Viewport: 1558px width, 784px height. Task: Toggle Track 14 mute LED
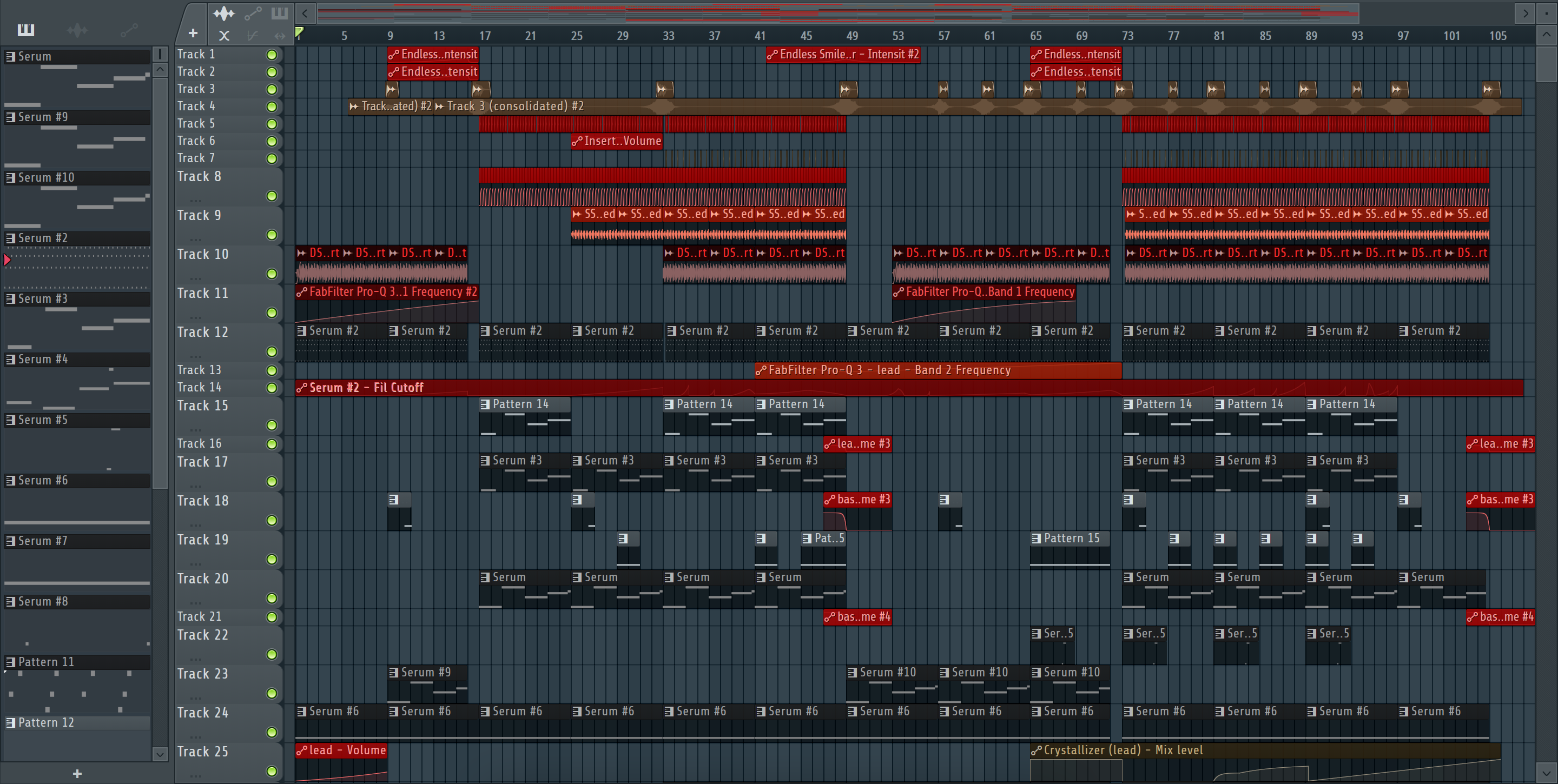click(x=272, y=388)
